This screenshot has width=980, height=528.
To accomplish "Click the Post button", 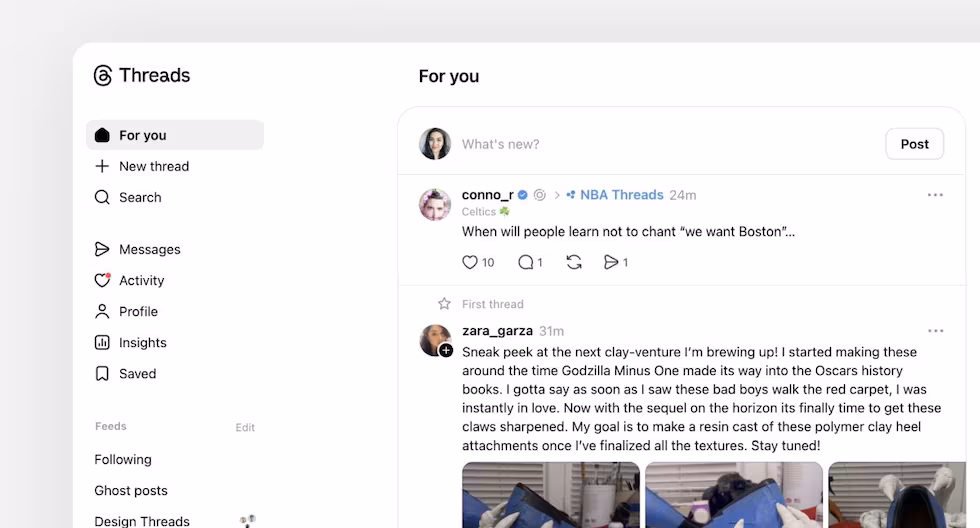I will (914, 144).
